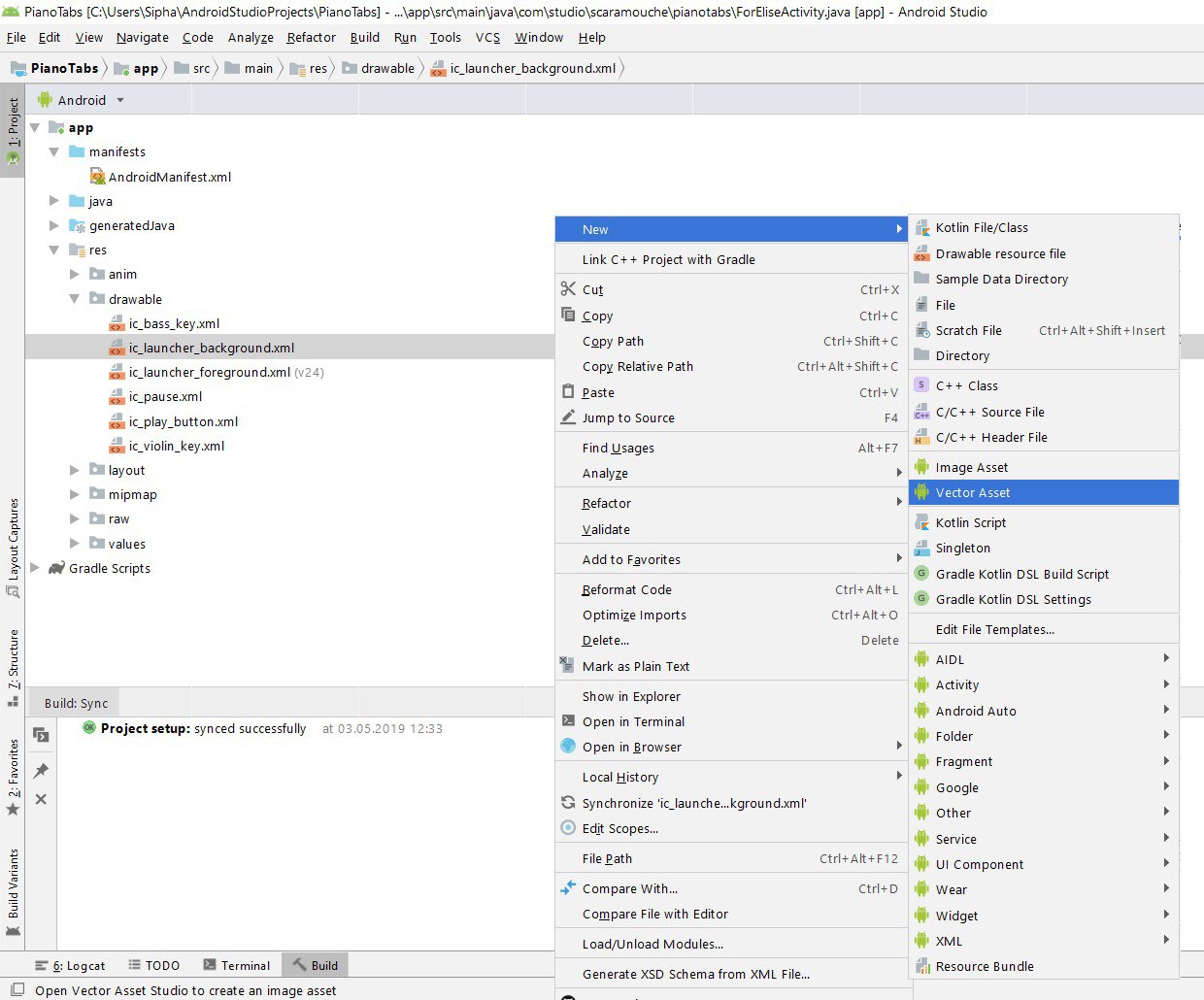Collapse the res folder
The width and height of the screenshot is (1204, 1000).
(54, 250)
